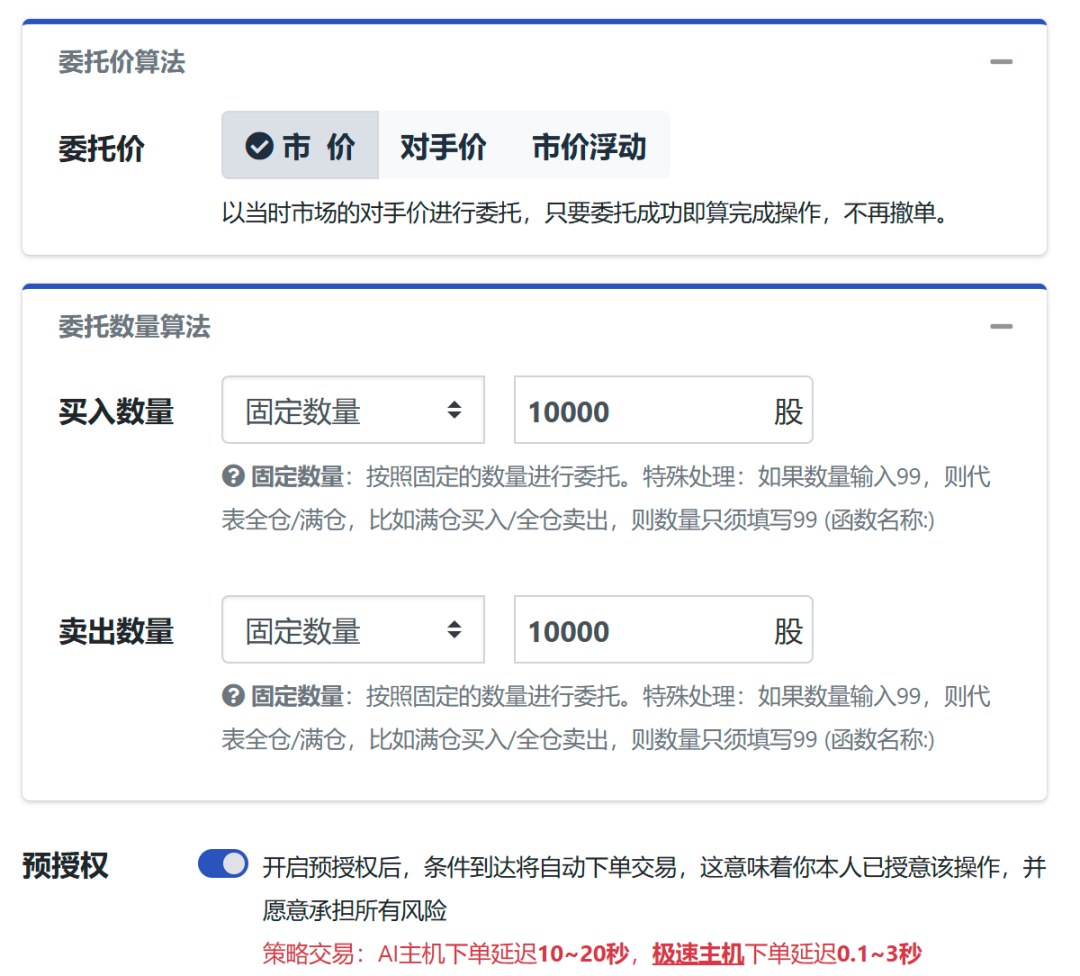
Task: Click the 预授权 label text
Action: 65,866
